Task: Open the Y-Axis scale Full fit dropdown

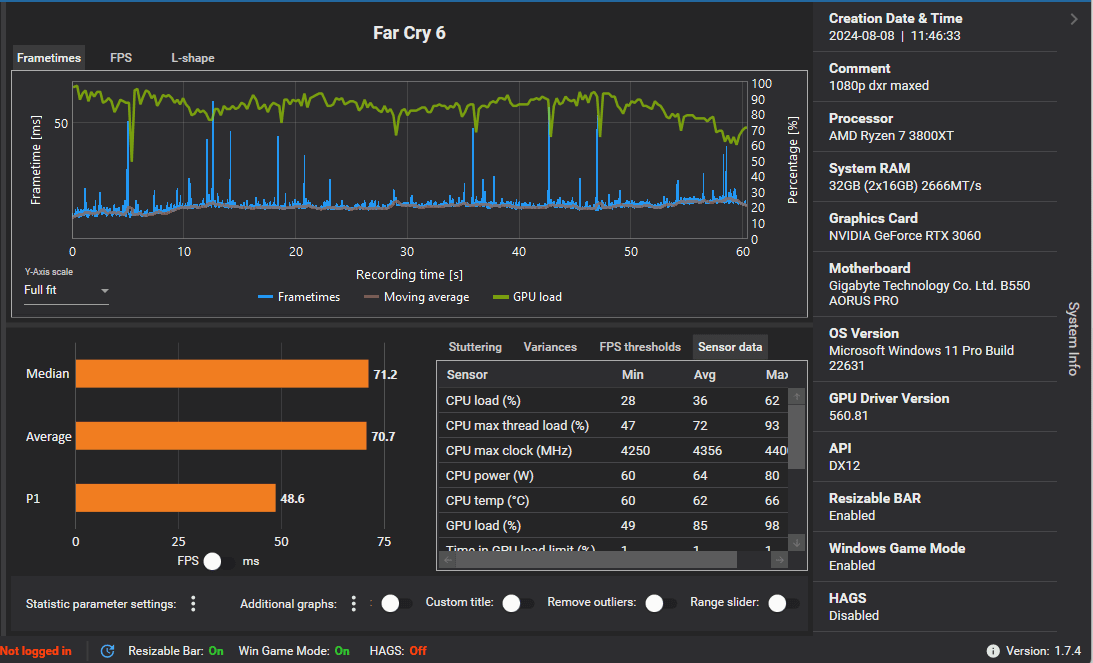Action: click(x=66, y=290)
